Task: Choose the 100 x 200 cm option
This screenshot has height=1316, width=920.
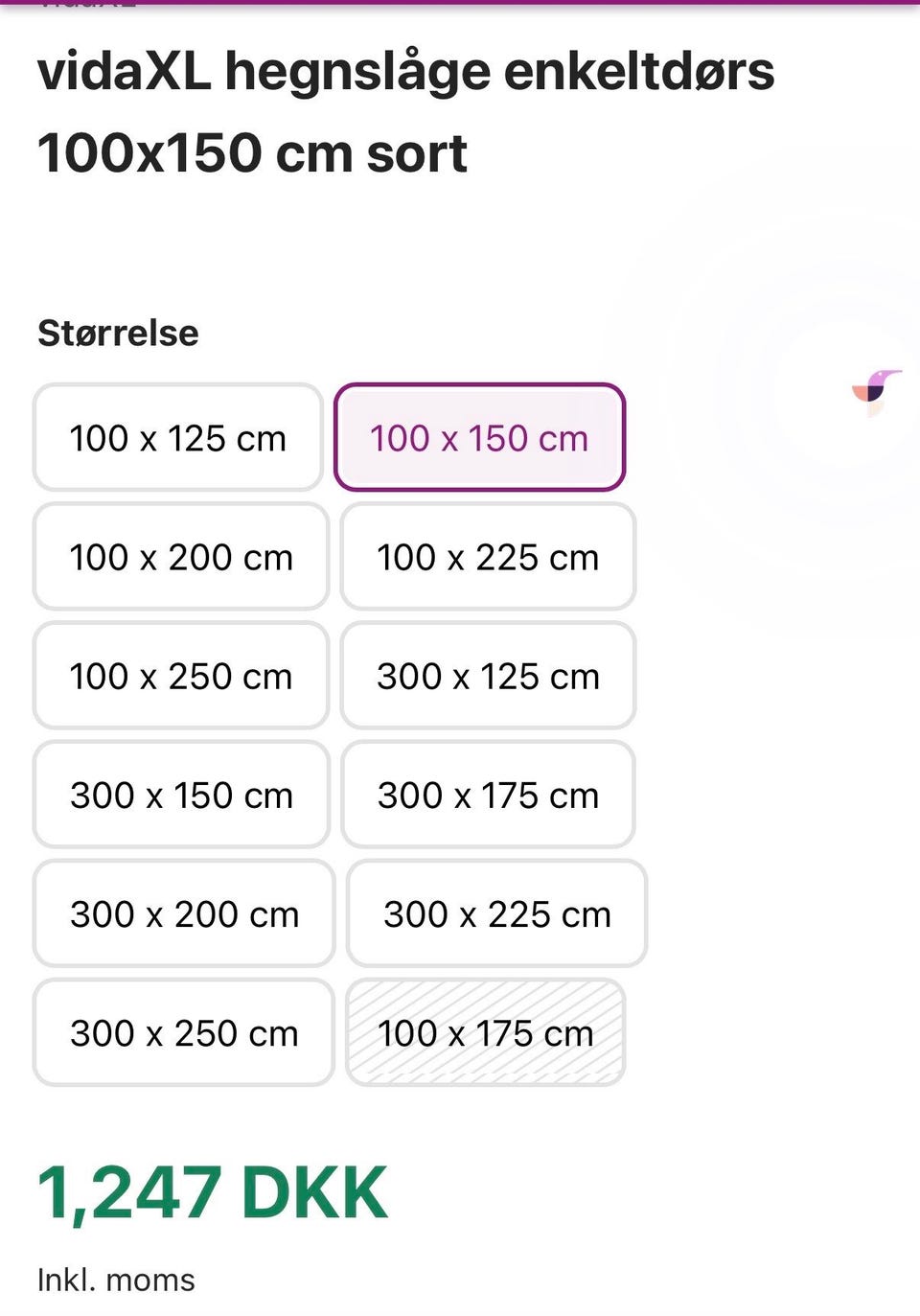Action: click(x=181, y=557)
